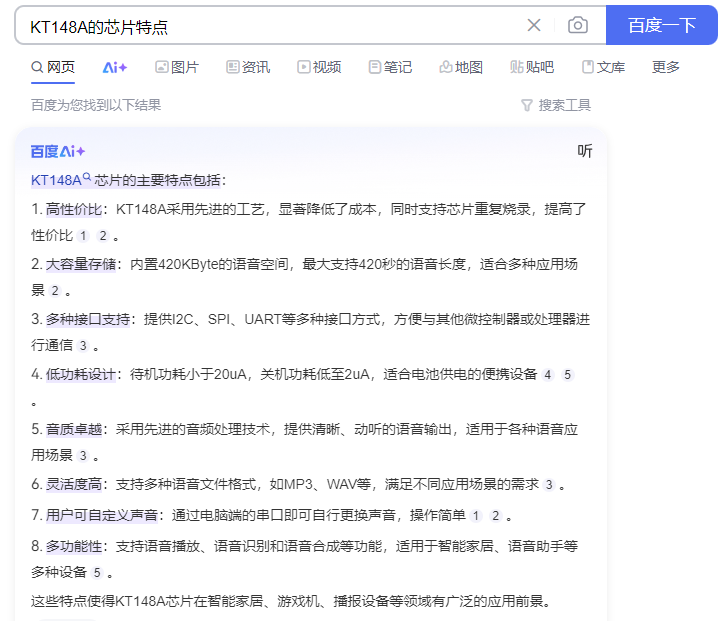Open citation 1 after 操作简单
The width and height of the screenshot is (721, 621).
[x=476, y=516]
